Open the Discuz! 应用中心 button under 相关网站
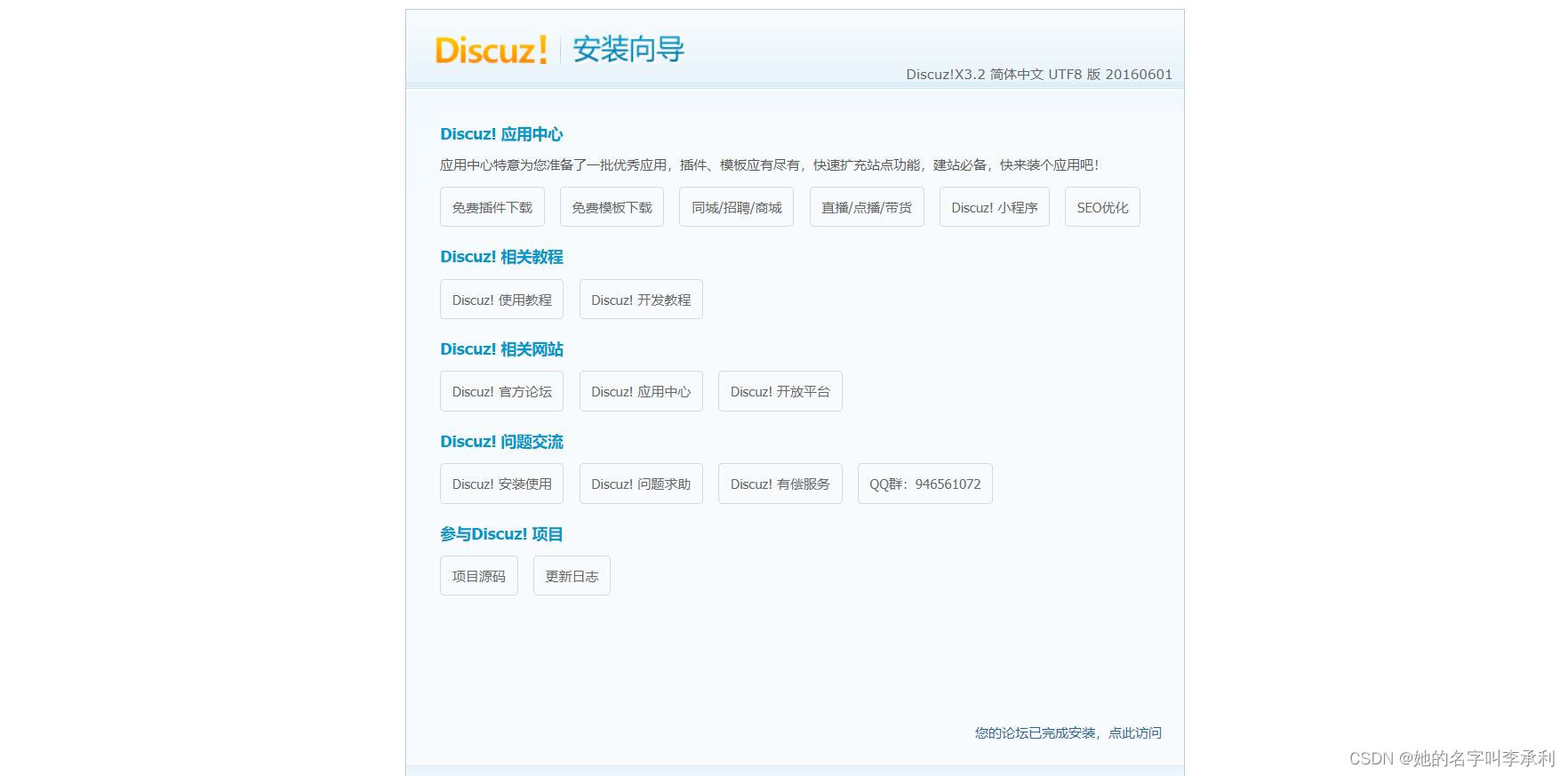1568x776 pixels. (x=641, y=391)
